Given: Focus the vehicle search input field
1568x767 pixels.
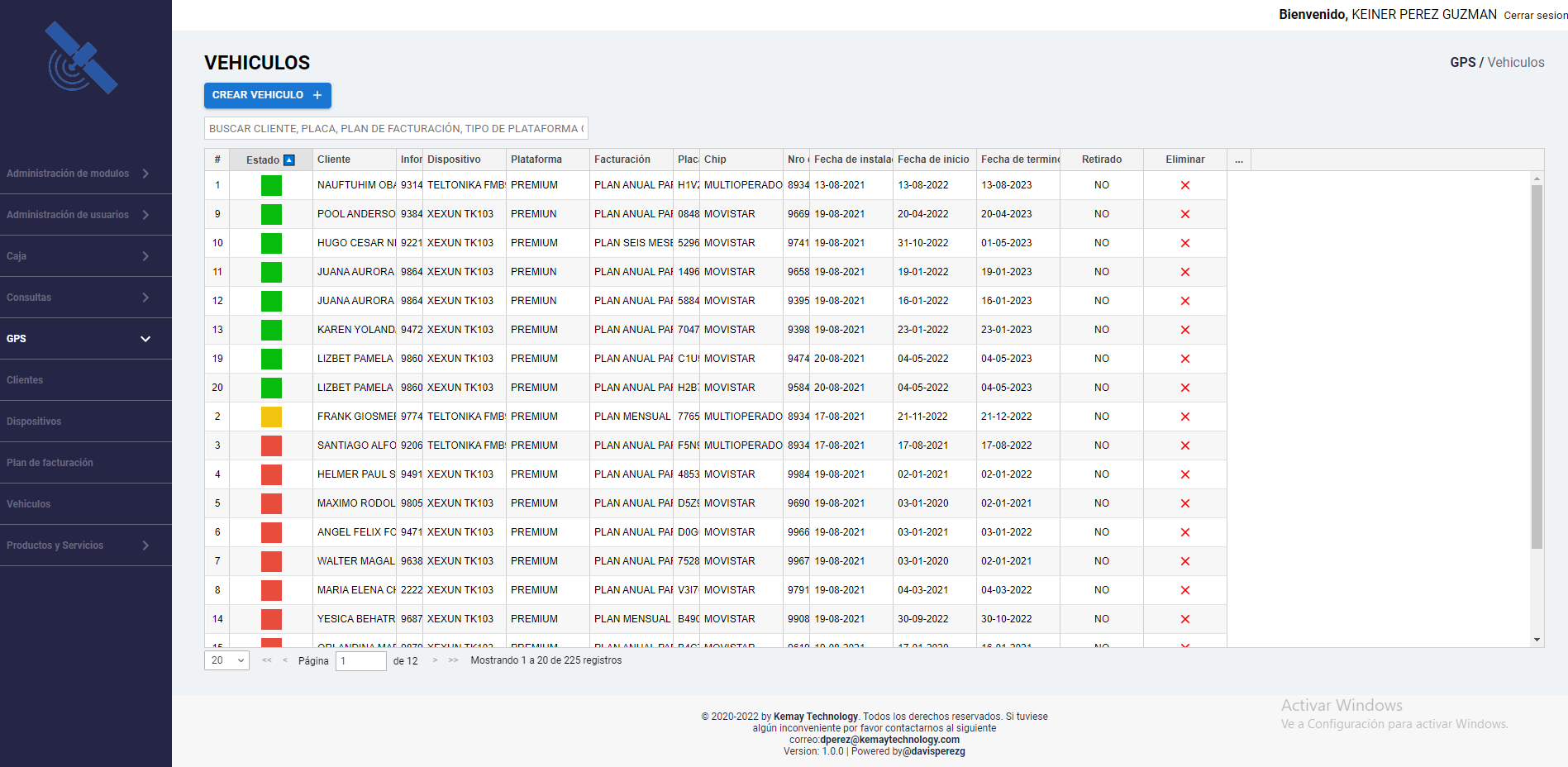Looking at the screenshot, I should 396,129.
